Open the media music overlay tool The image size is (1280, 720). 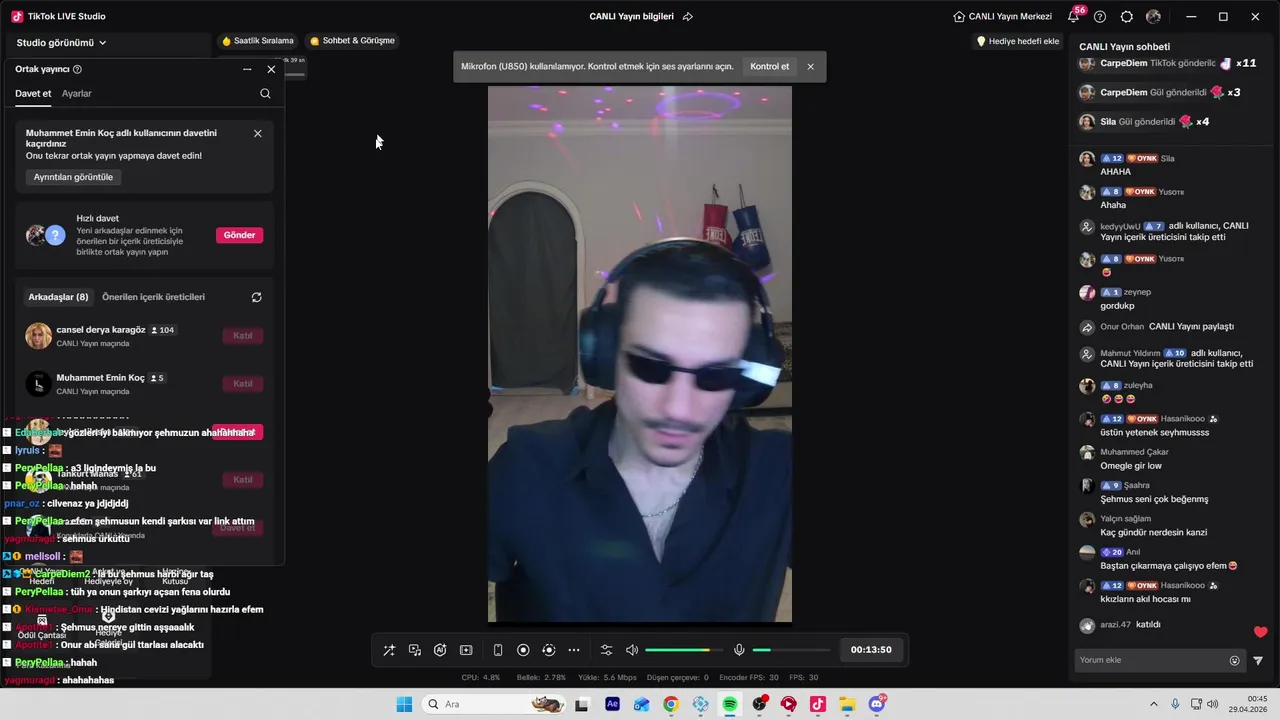tap(415, 650)
